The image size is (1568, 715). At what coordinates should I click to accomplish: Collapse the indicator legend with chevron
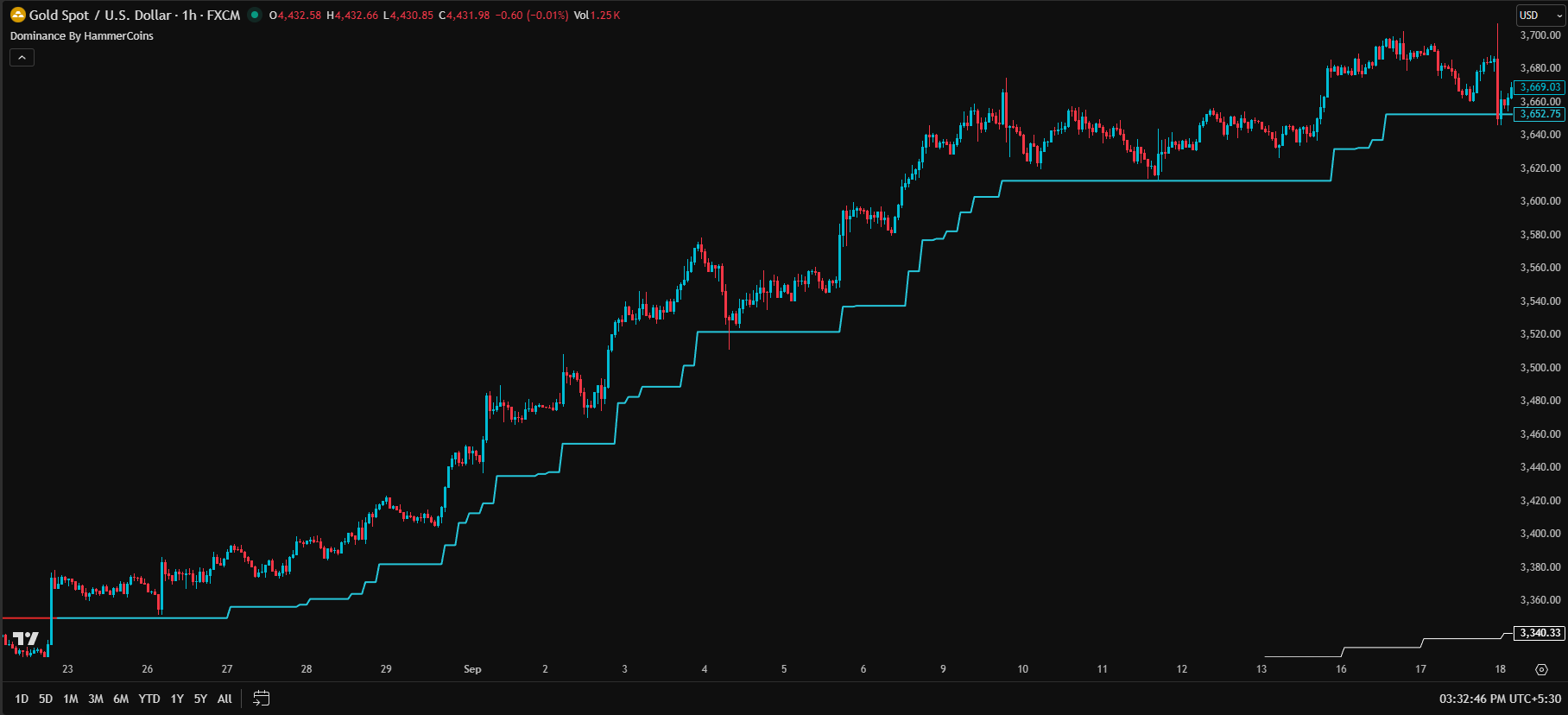pos(22,58)
